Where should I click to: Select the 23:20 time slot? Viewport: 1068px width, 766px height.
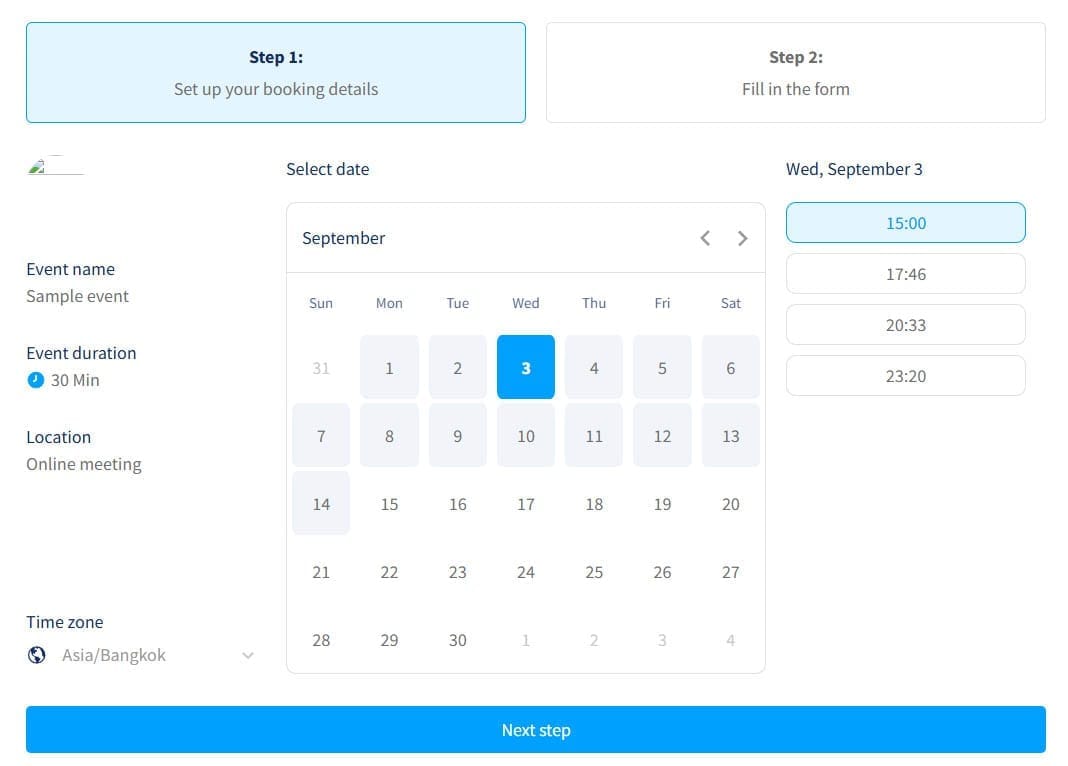pyautogui.click(x=905, y=376)
